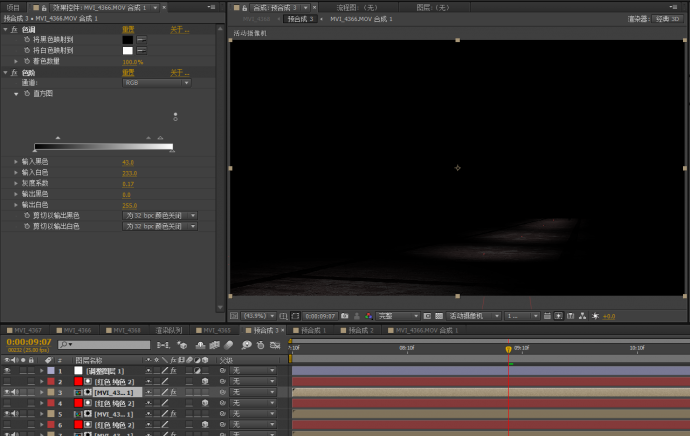
Task: Hide layer 1 调整图层 1 via eye
Action: (8, 370)
